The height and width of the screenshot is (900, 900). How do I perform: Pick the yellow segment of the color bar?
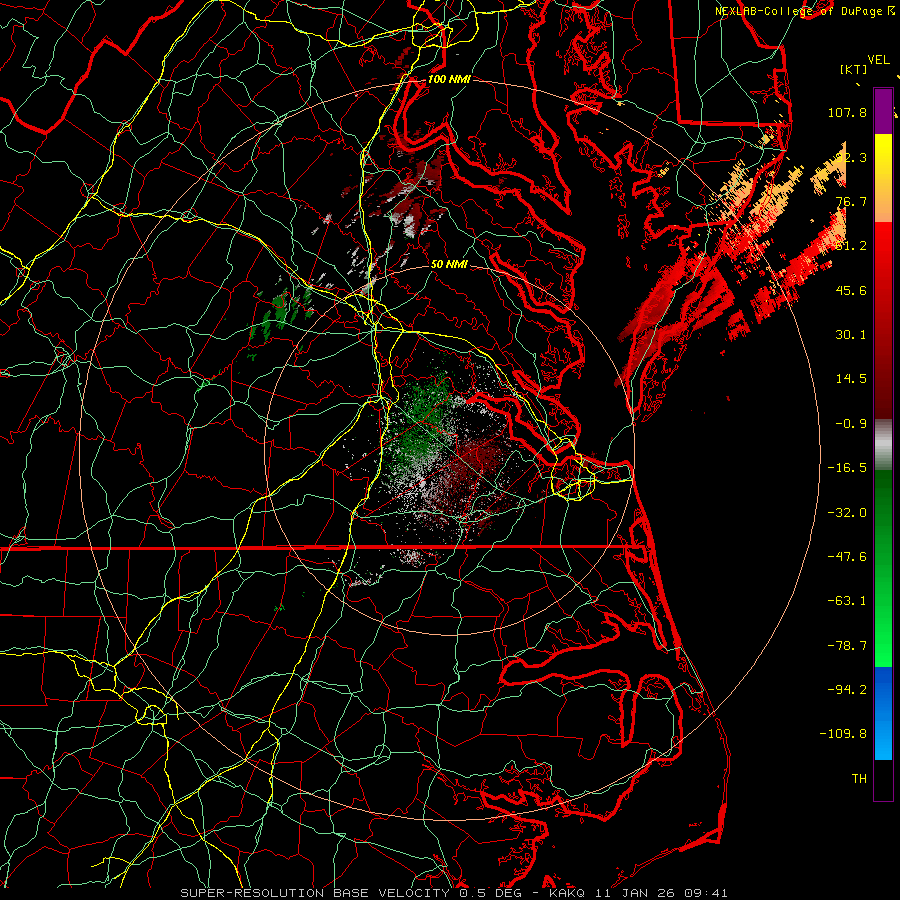point(883,156)
